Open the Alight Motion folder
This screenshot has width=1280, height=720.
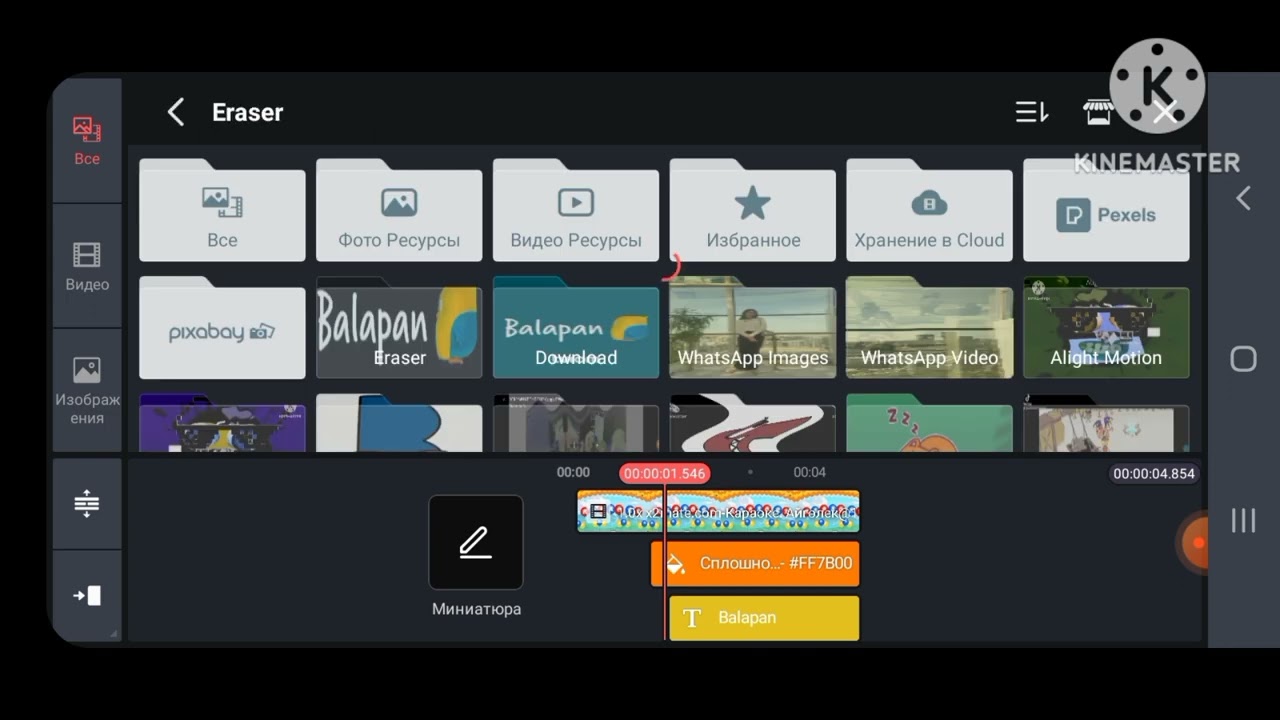[x=1107, y=328]
